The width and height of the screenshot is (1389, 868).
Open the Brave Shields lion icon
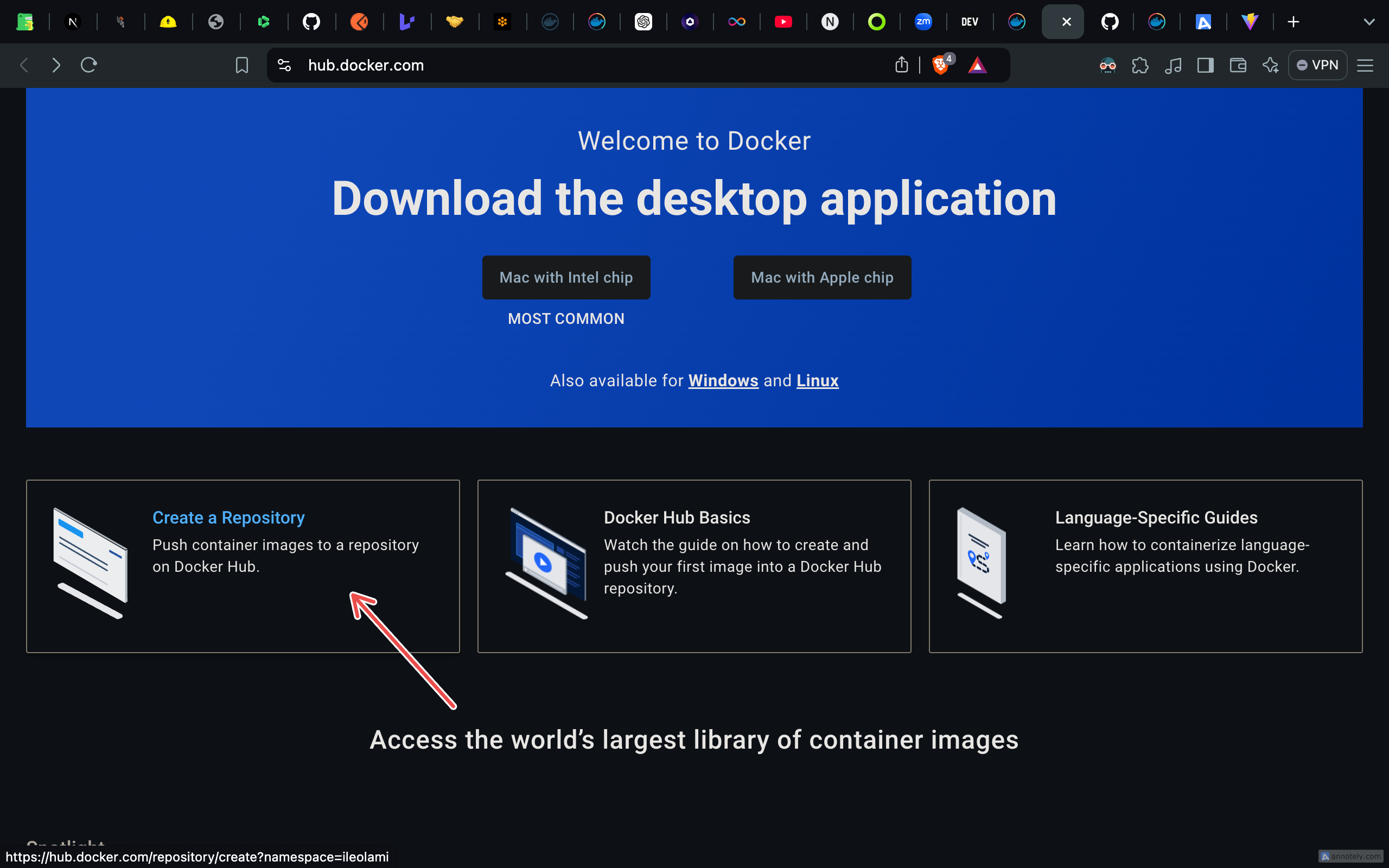(941, 65)
